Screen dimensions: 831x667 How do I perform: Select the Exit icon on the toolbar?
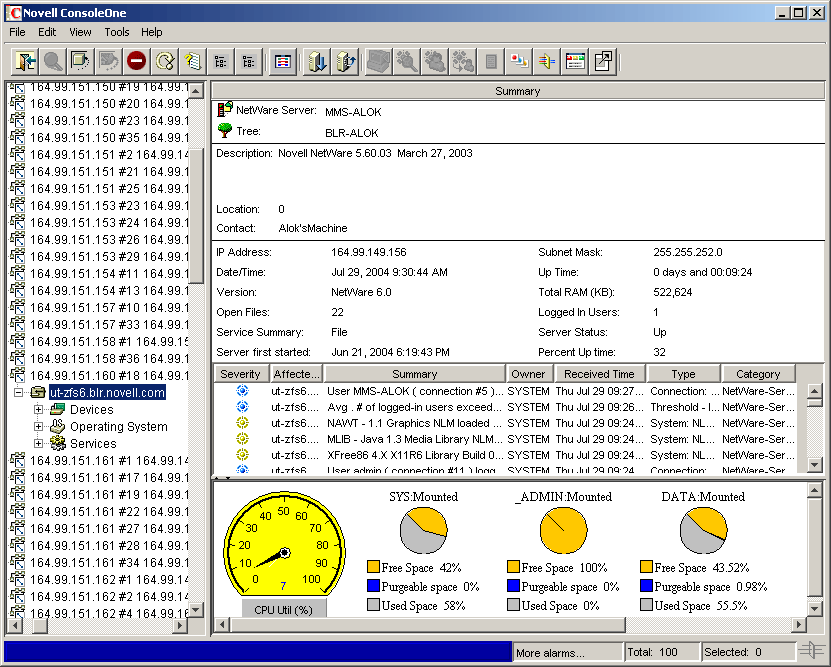[23, 61]
